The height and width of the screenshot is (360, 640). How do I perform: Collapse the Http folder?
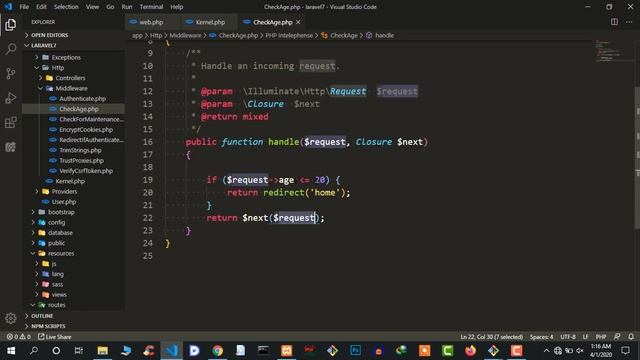point(58,68)
